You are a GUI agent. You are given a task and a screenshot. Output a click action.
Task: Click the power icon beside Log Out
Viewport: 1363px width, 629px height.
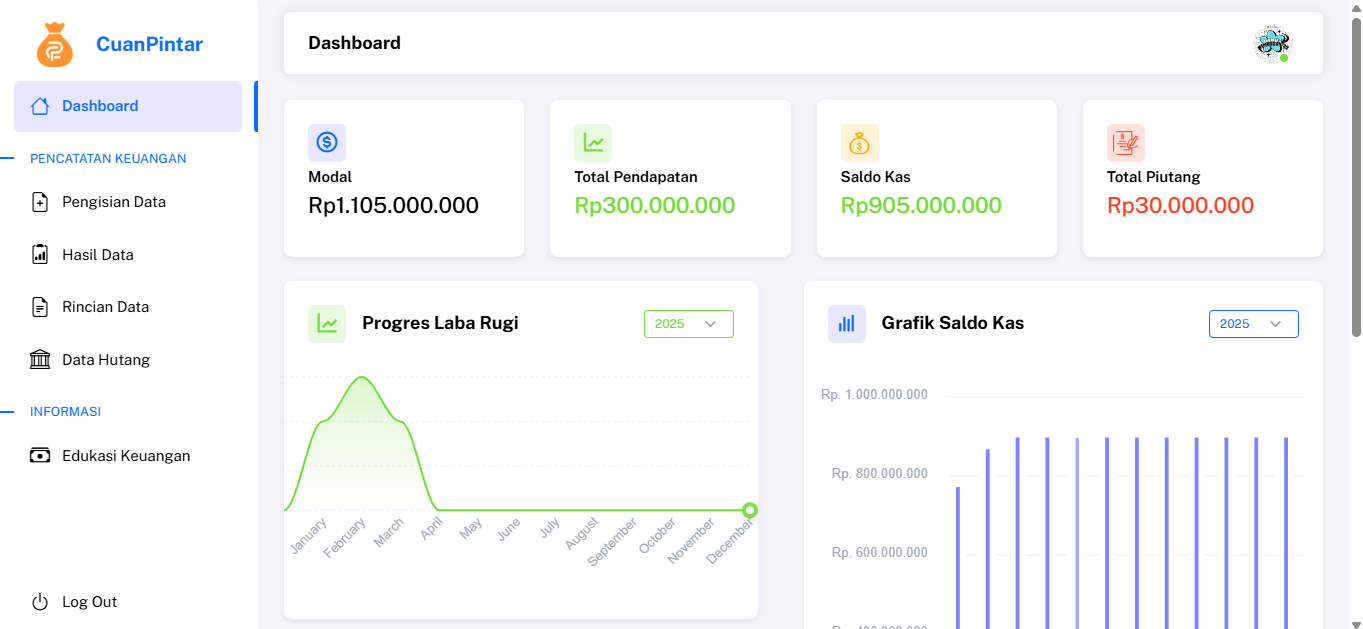(x=40, y=602)
